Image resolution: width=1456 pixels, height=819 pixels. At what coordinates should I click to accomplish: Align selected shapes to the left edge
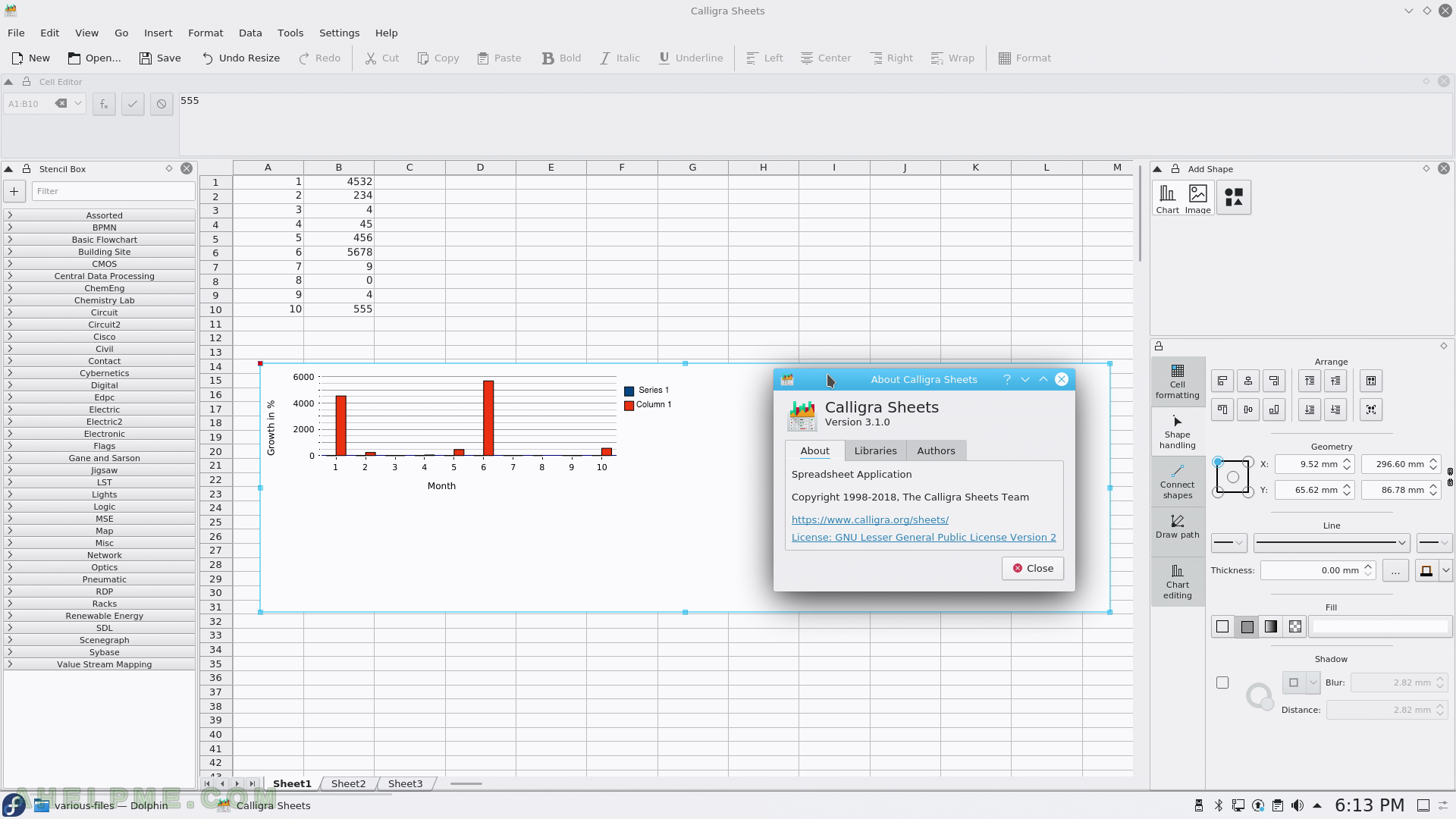point(1222,381)
